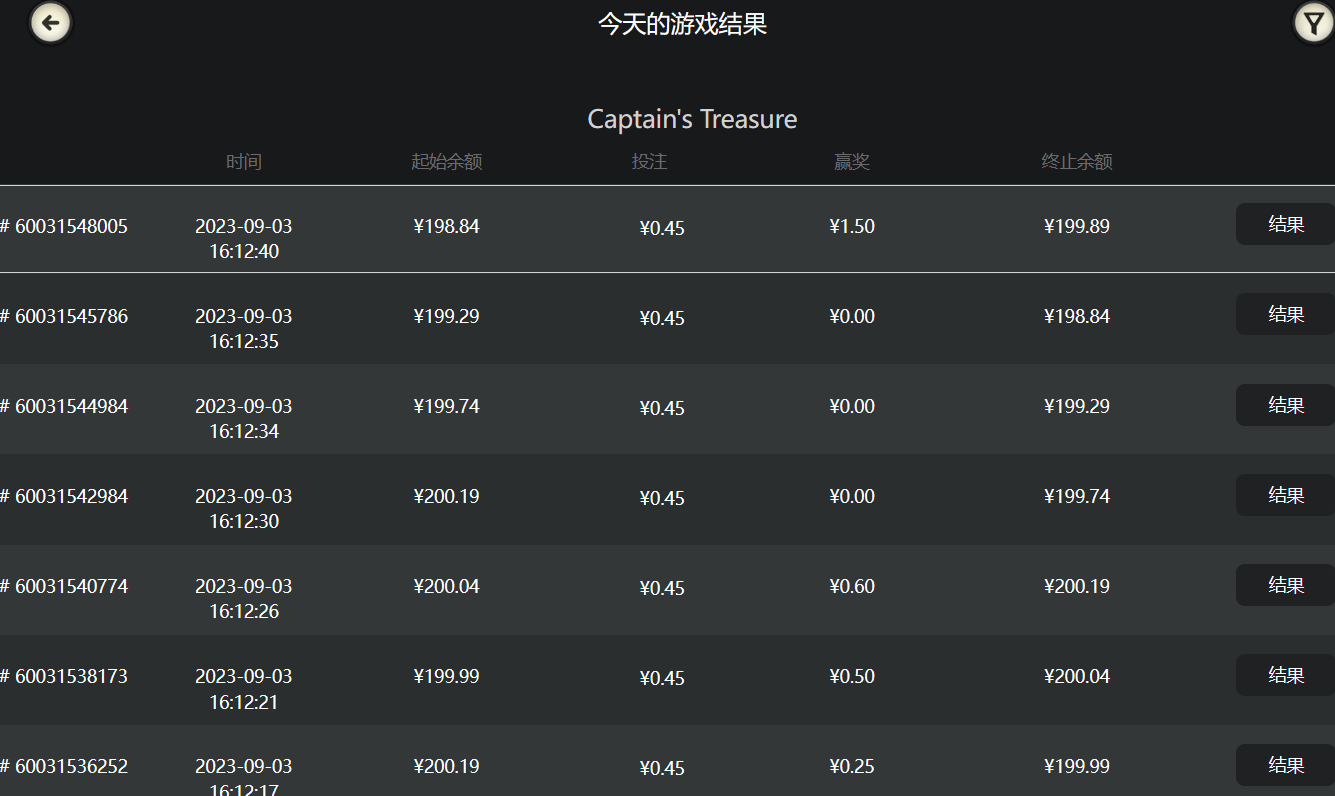
Task: Click the Captain's Treasure game title
Action: coord(692,120)
